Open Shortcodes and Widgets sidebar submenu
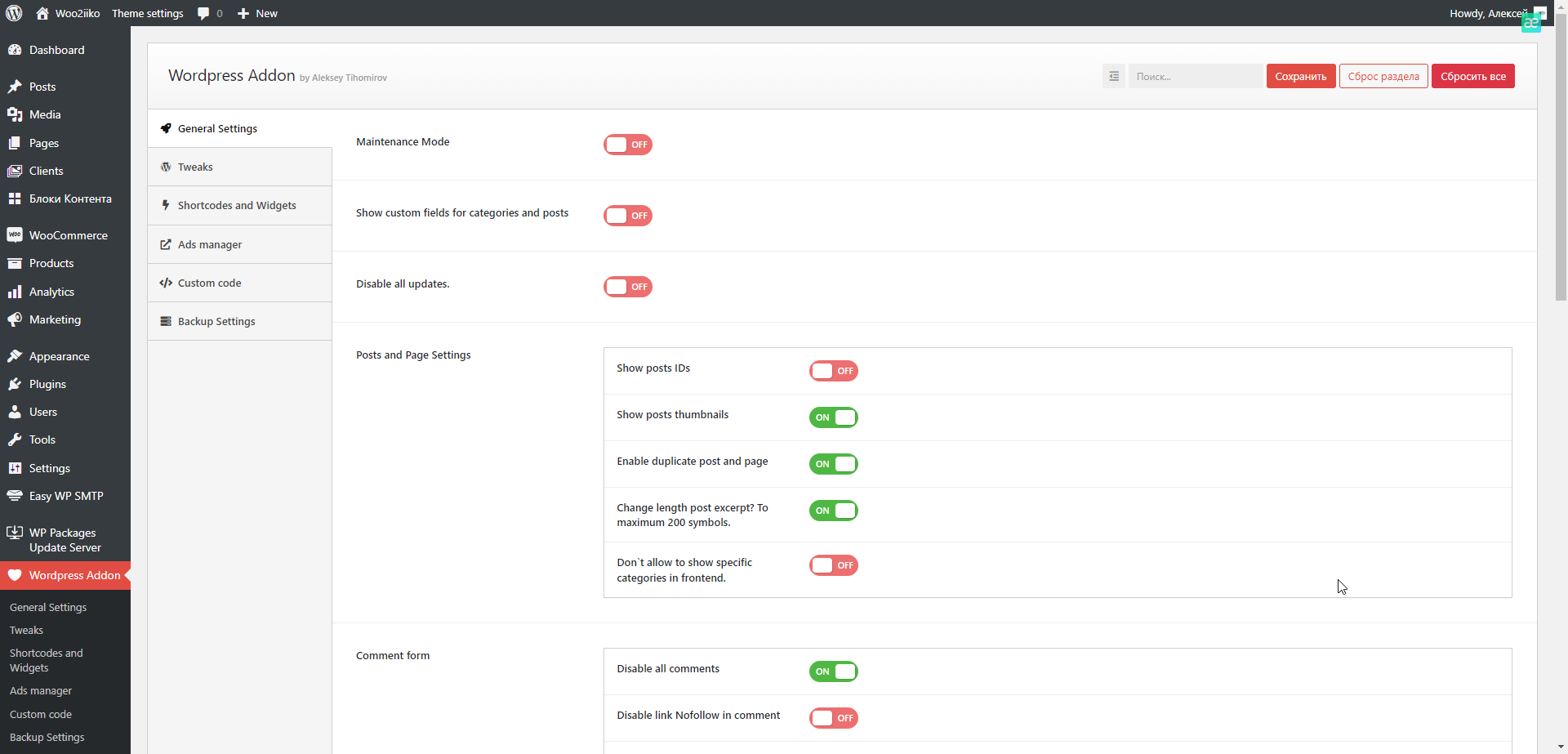 pos(46,660)
